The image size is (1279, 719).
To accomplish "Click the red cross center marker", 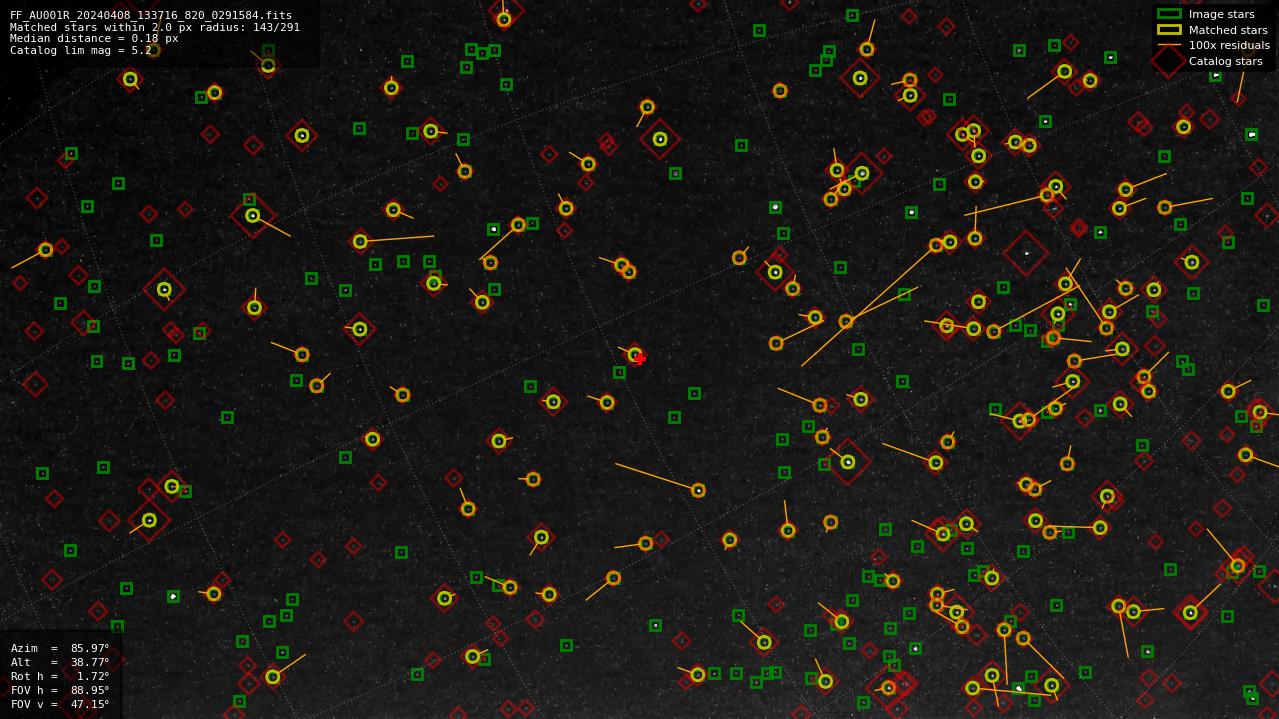I will [x=640, y=359].
